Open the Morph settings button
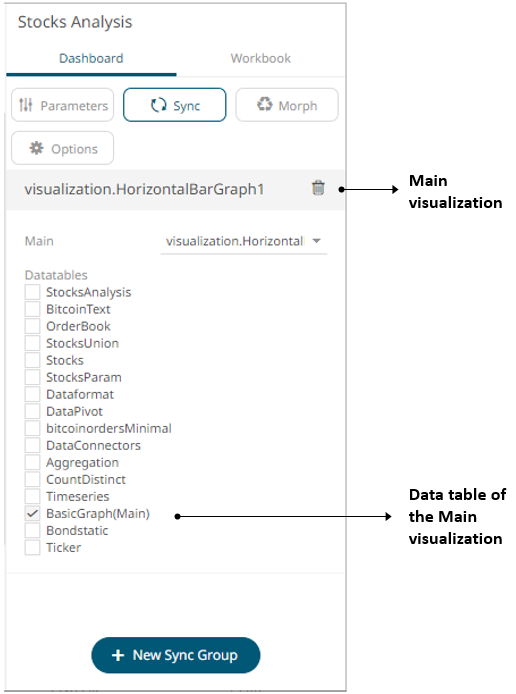The image size is (516, 694). (287, 105)
